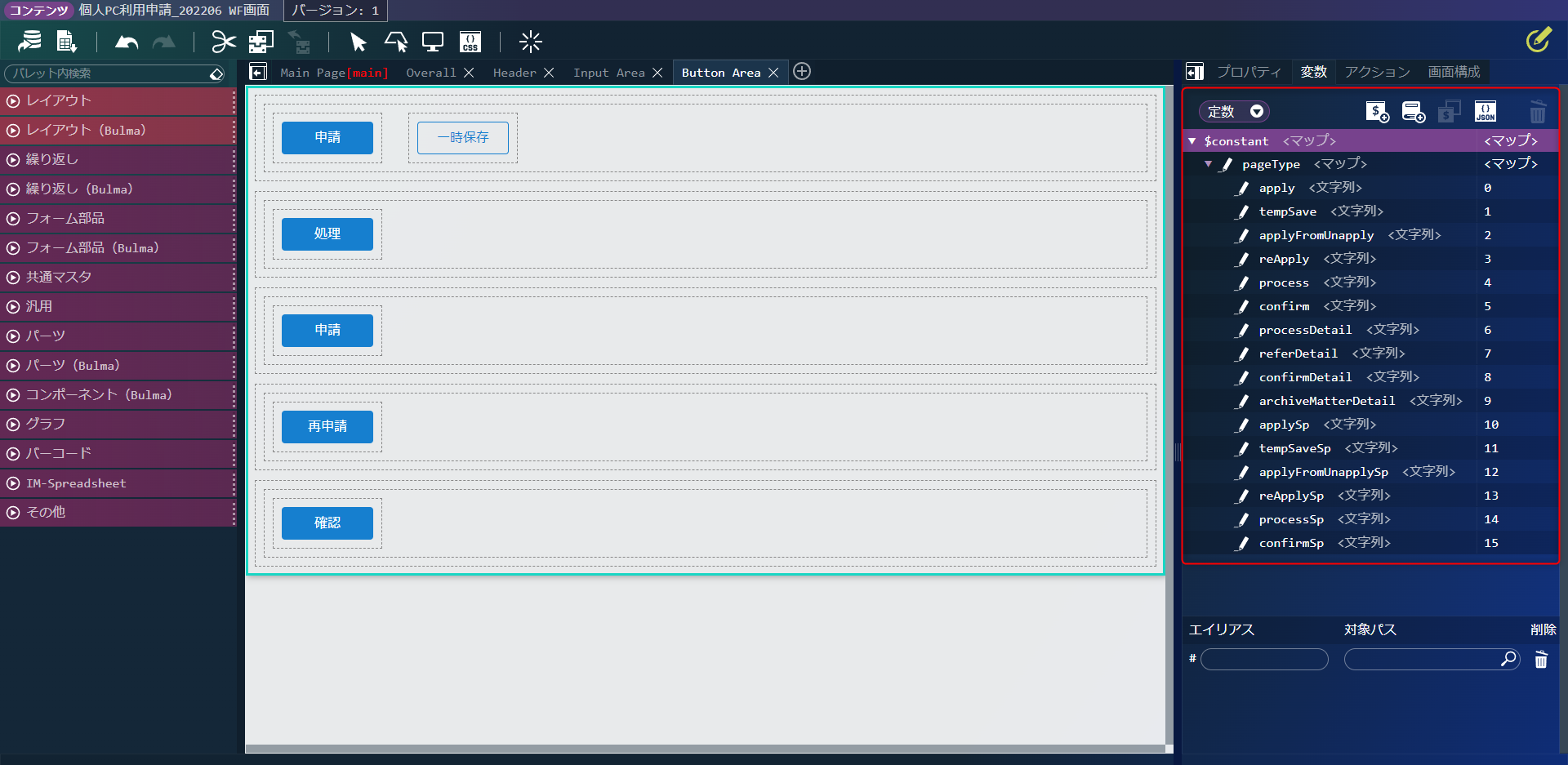Select the arrow pointer tool

(358, 42)
